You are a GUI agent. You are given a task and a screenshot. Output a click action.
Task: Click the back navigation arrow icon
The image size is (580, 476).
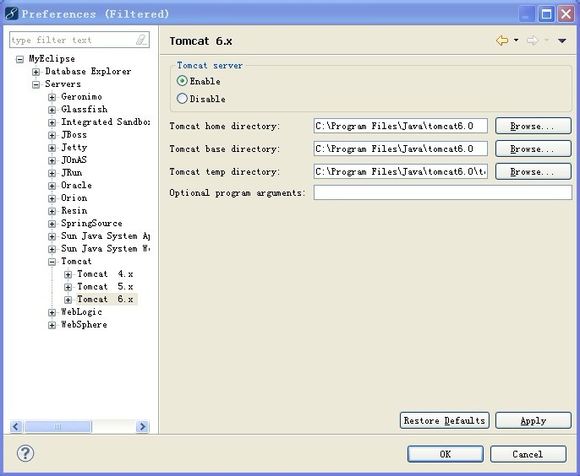tap(502, 40)
